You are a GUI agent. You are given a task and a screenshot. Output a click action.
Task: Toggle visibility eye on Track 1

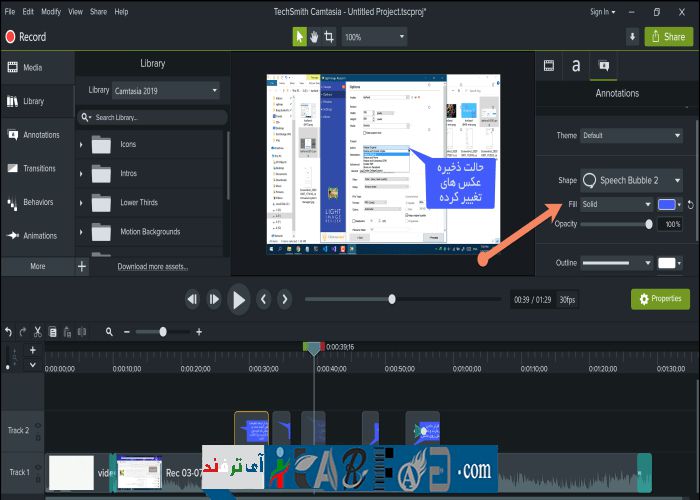click(39, 466)
